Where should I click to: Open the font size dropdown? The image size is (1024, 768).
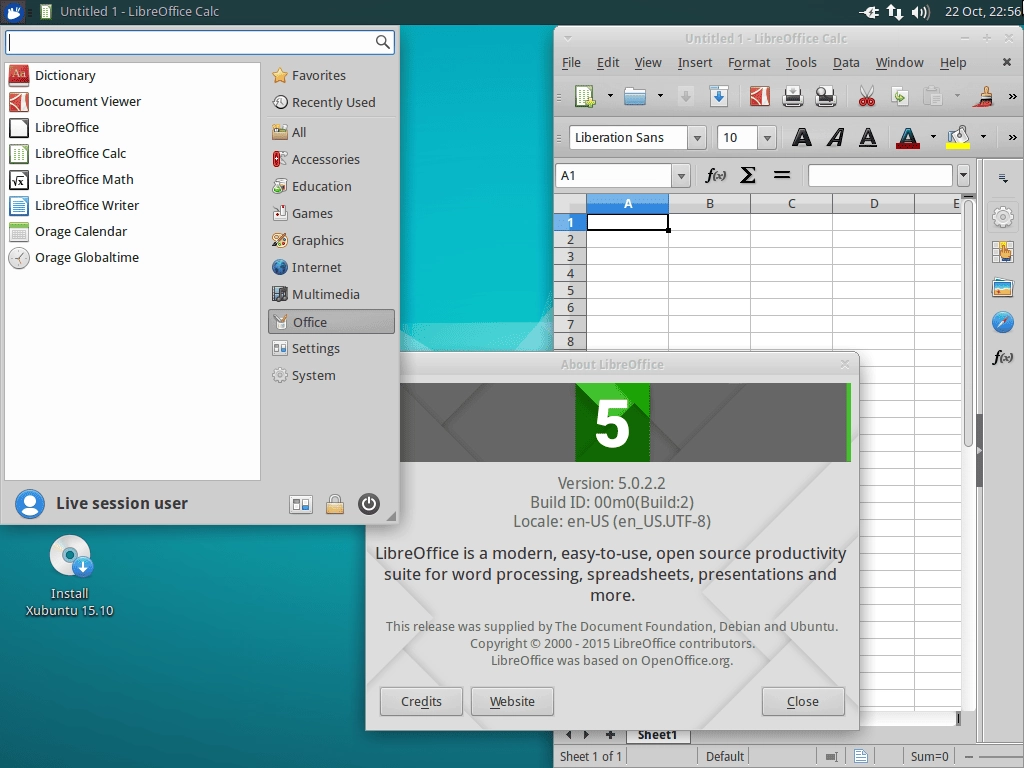[x=767, y=138]
